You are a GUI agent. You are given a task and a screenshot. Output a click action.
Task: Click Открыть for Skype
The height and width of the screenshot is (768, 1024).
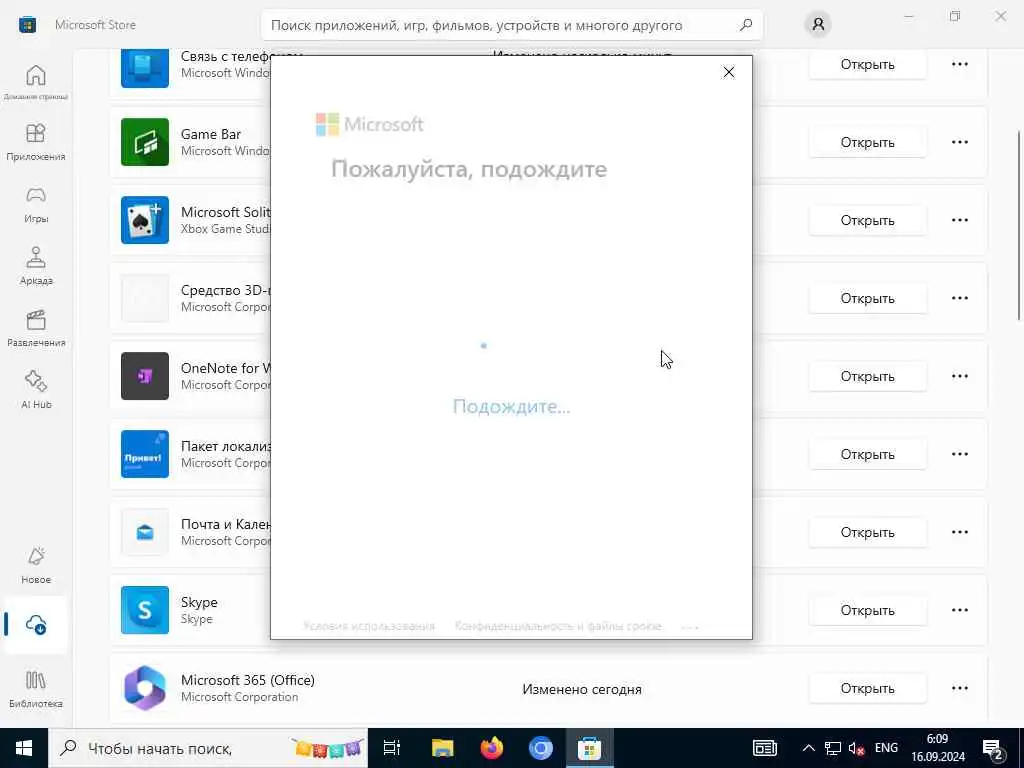point(867,610)
